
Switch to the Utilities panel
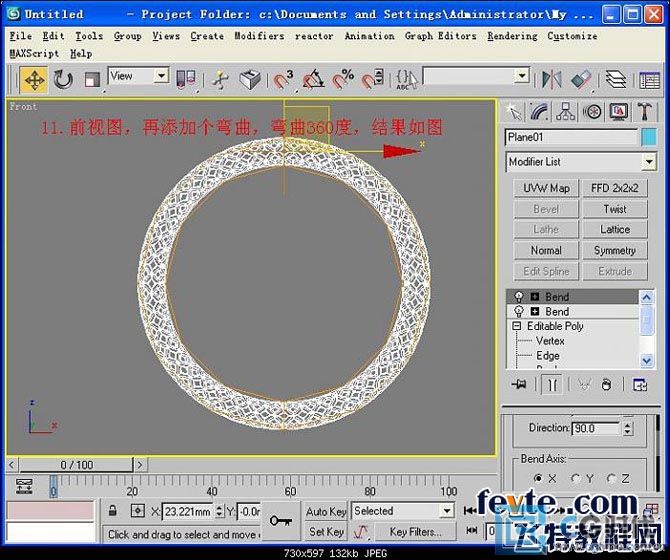(x=645, y=112)
